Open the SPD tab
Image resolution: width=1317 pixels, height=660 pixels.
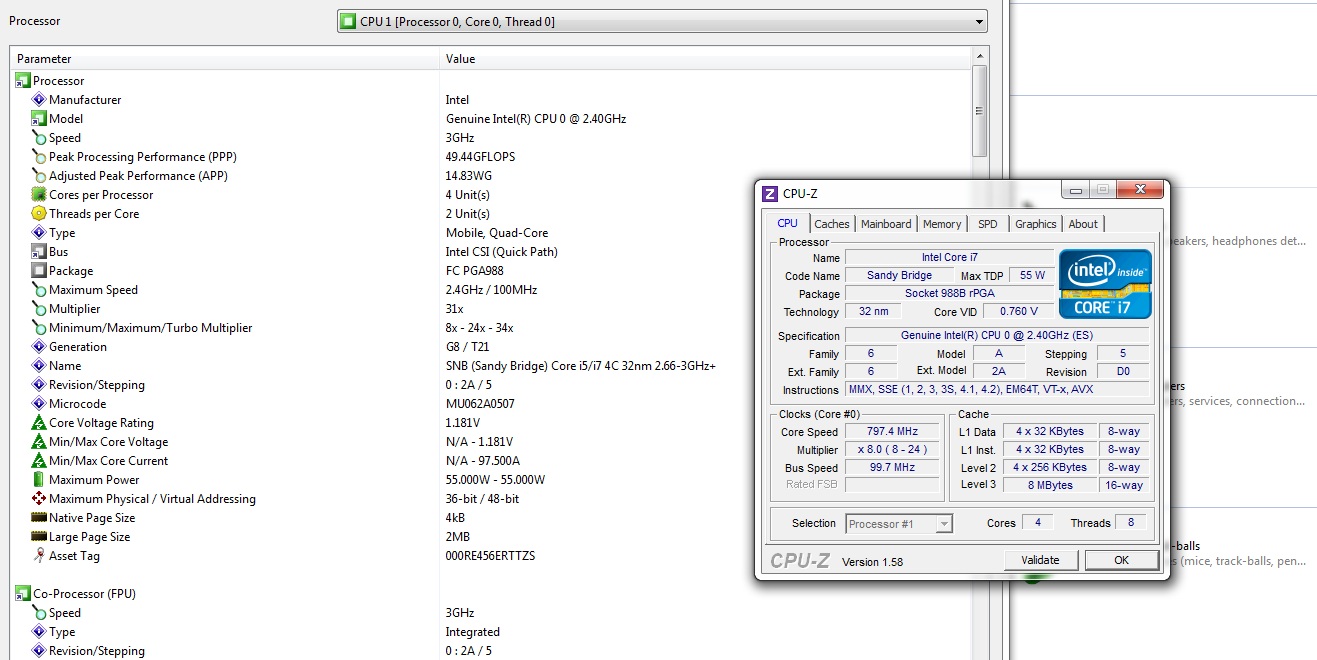pos(987,223)
